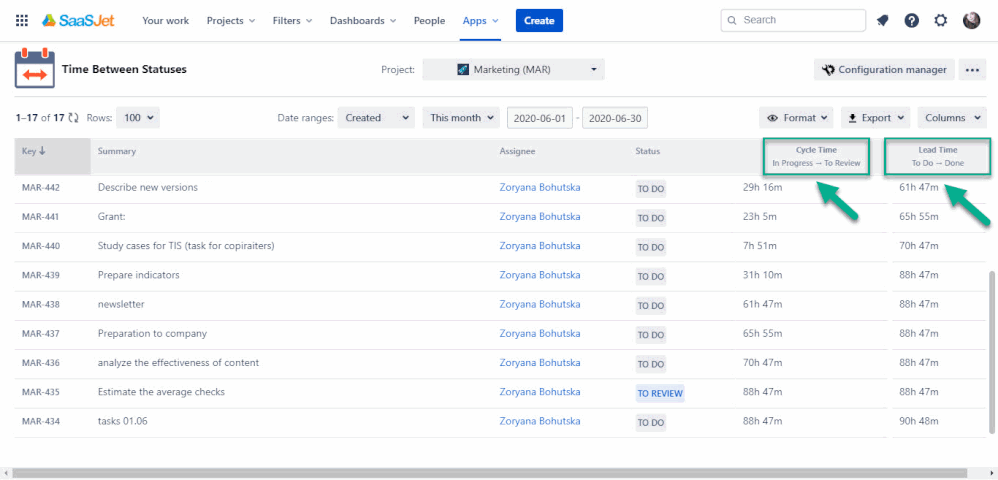Open the app switcher grid icon
This screenshot has width=998, height=480.
click(22, 20)
